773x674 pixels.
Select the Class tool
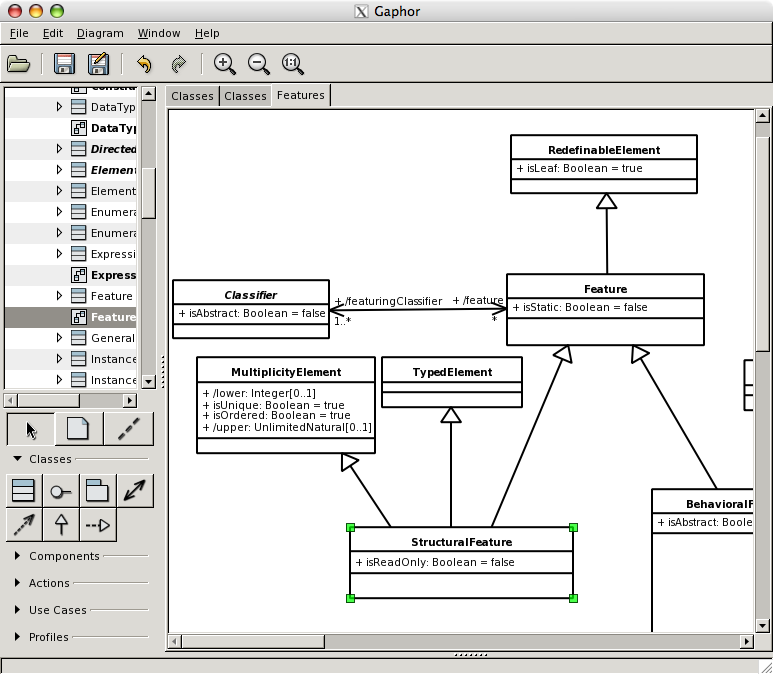pyautogui.click(x=24, y=491)
